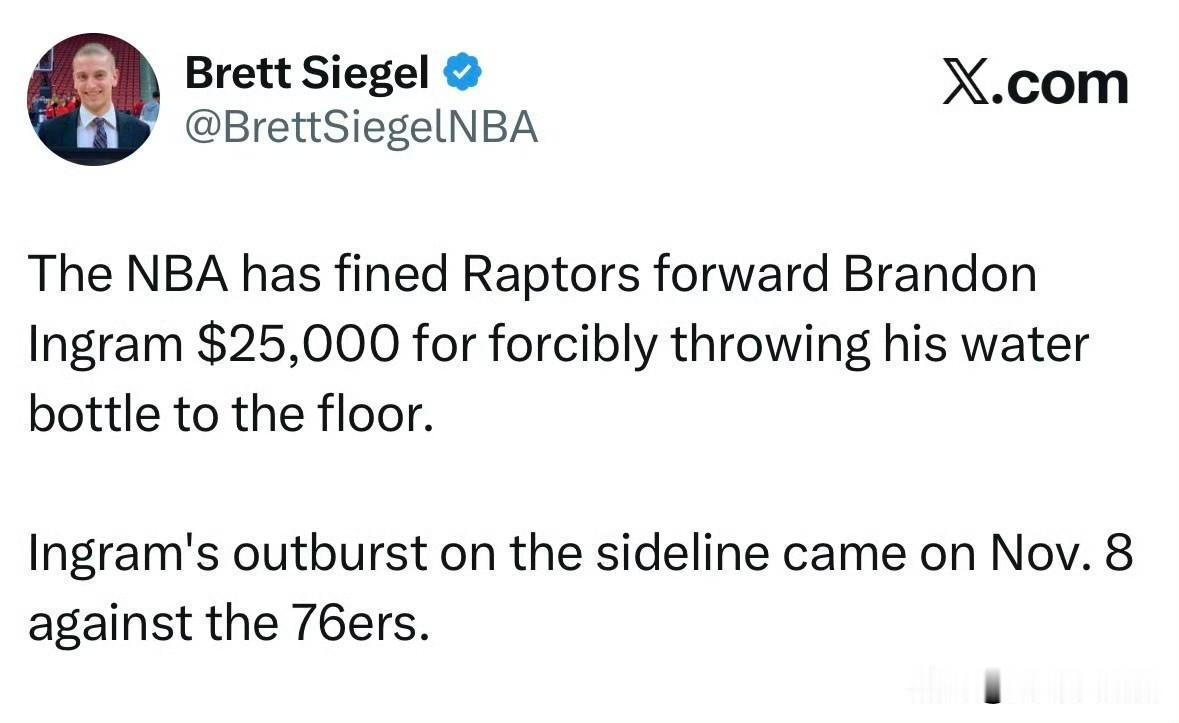
Task: Click the "bottle to the floor." line
Action: click(231, 415)
